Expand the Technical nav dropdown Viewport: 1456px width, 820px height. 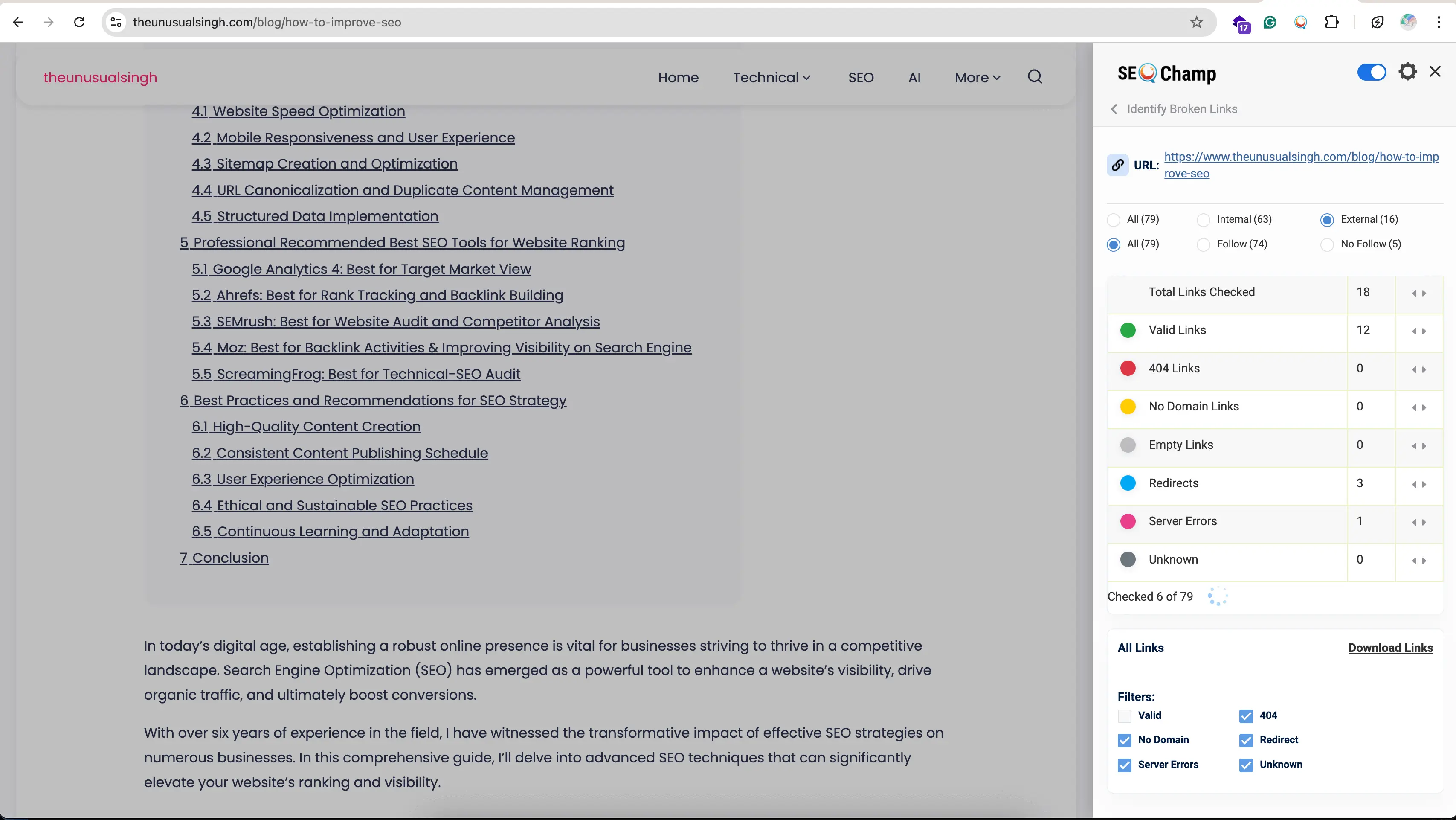point(772,78)
